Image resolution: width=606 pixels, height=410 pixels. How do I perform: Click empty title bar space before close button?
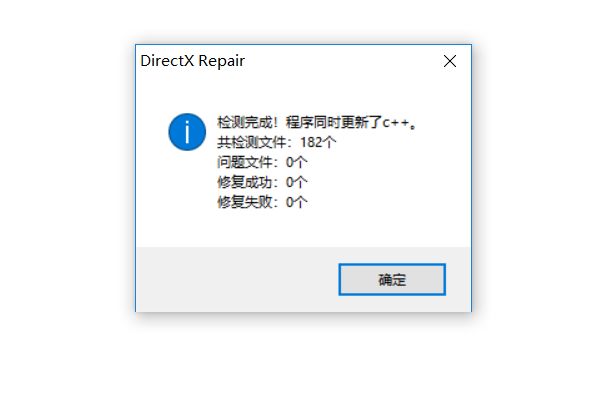[x=340, y=61]
